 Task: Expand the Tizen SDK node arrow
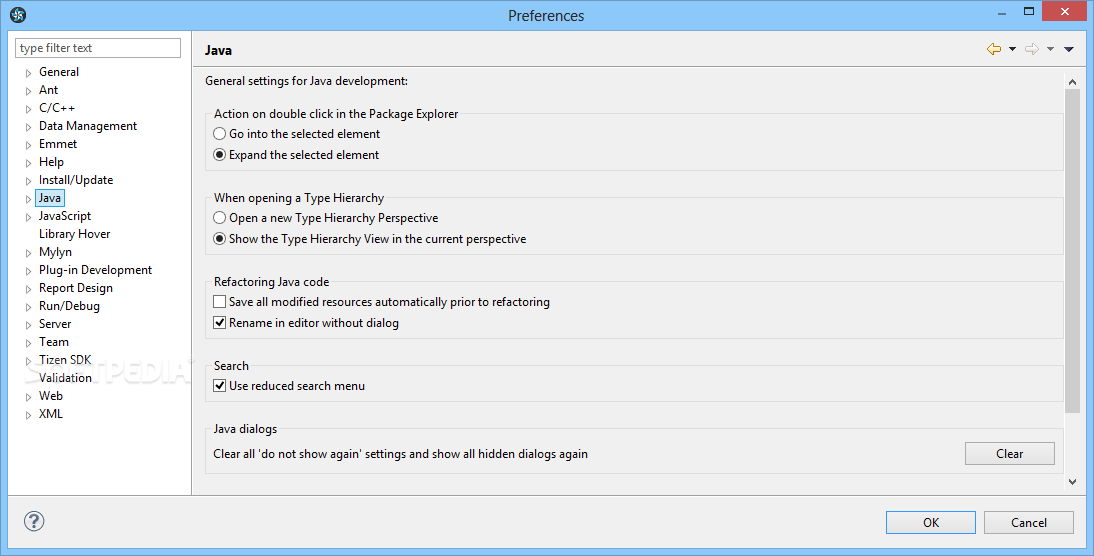tap(29, 361)
